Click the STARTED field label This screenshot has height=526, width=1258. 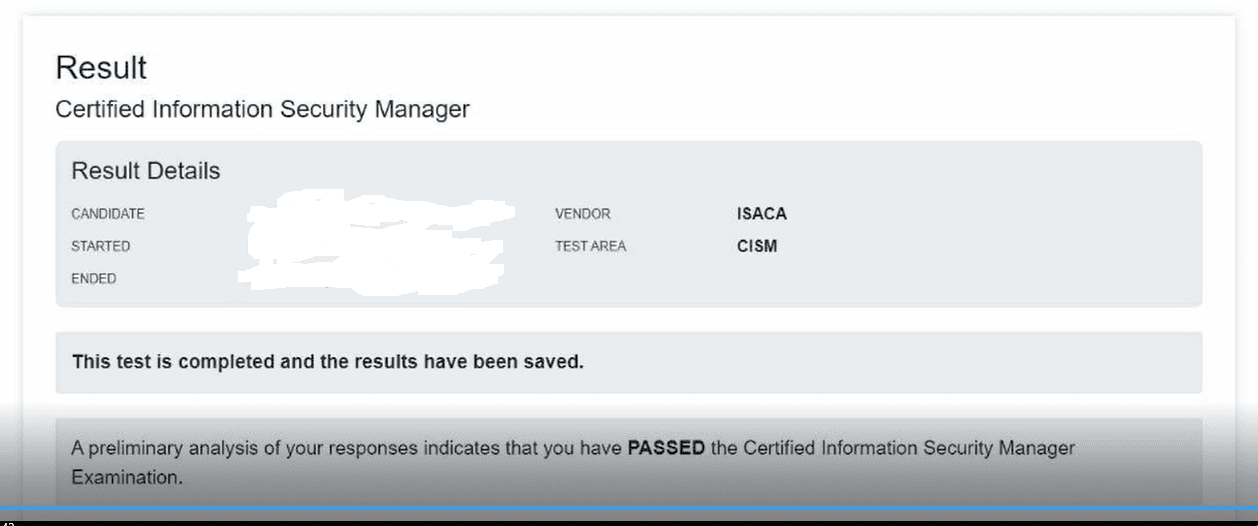(x=100, y=246)
